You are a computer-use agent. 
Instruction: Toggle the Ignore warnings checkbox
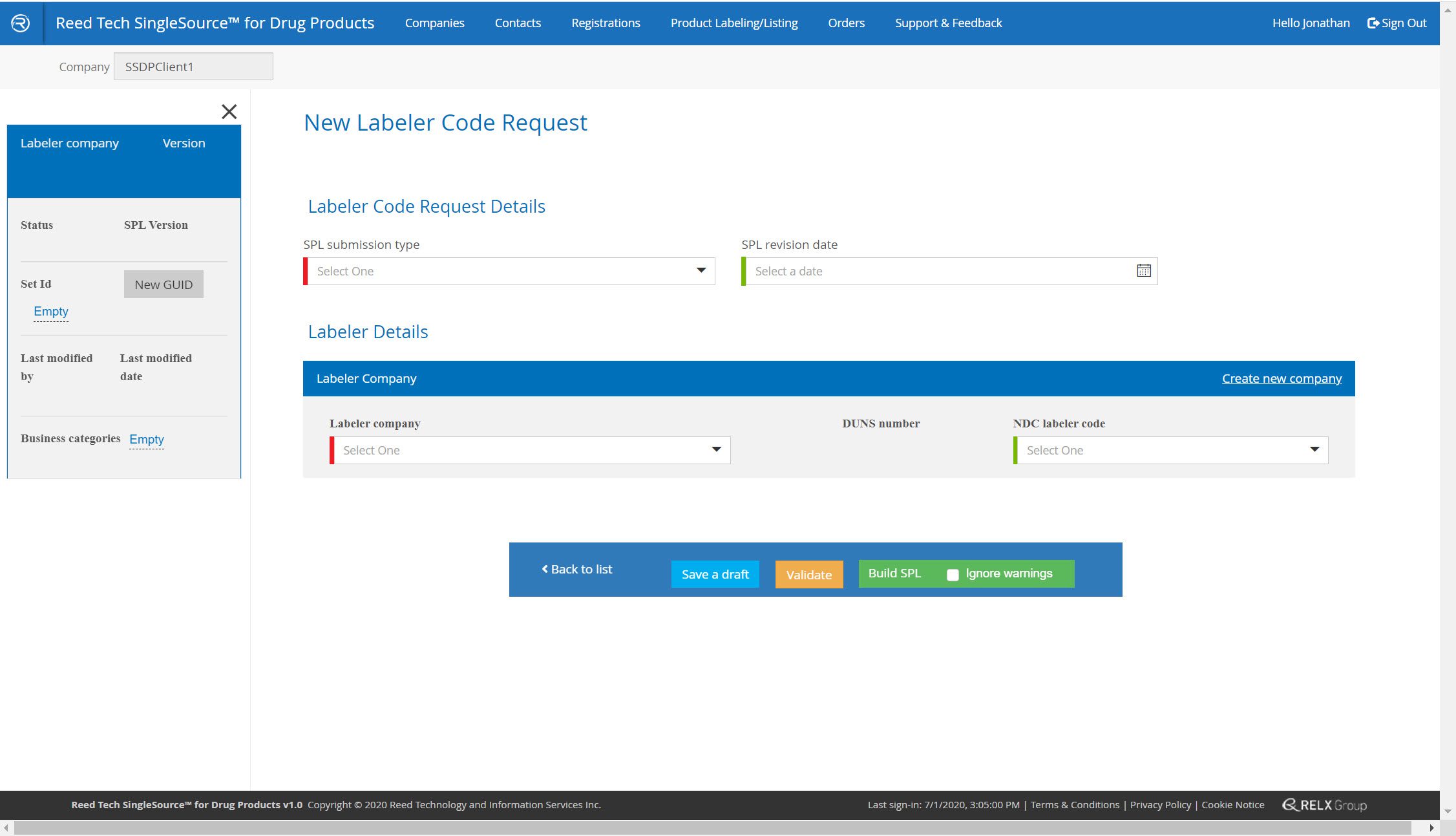[x=952, y=574]
